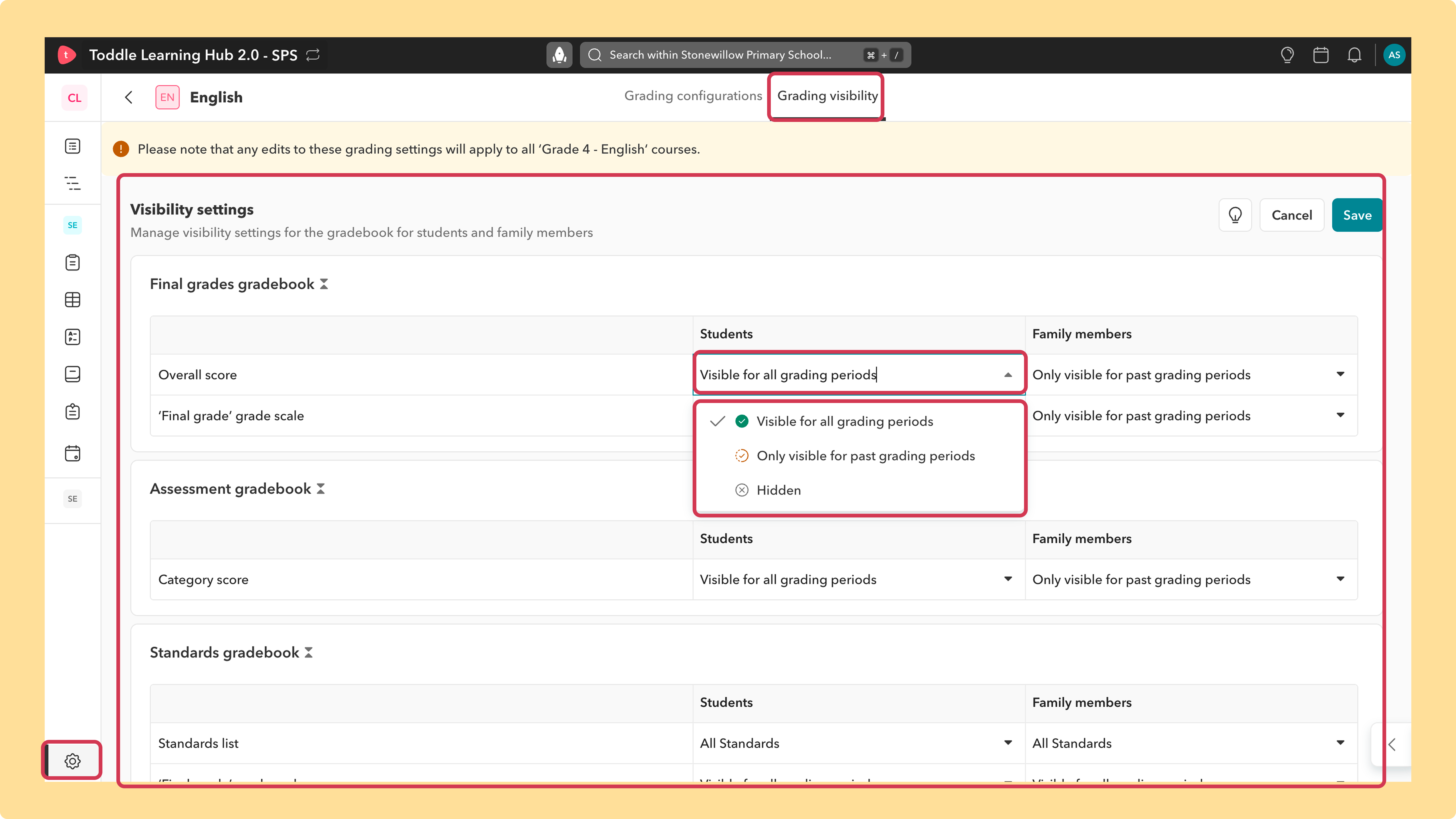
Task: Collapse the Assessment gradebook section
Action: (320, 488)
